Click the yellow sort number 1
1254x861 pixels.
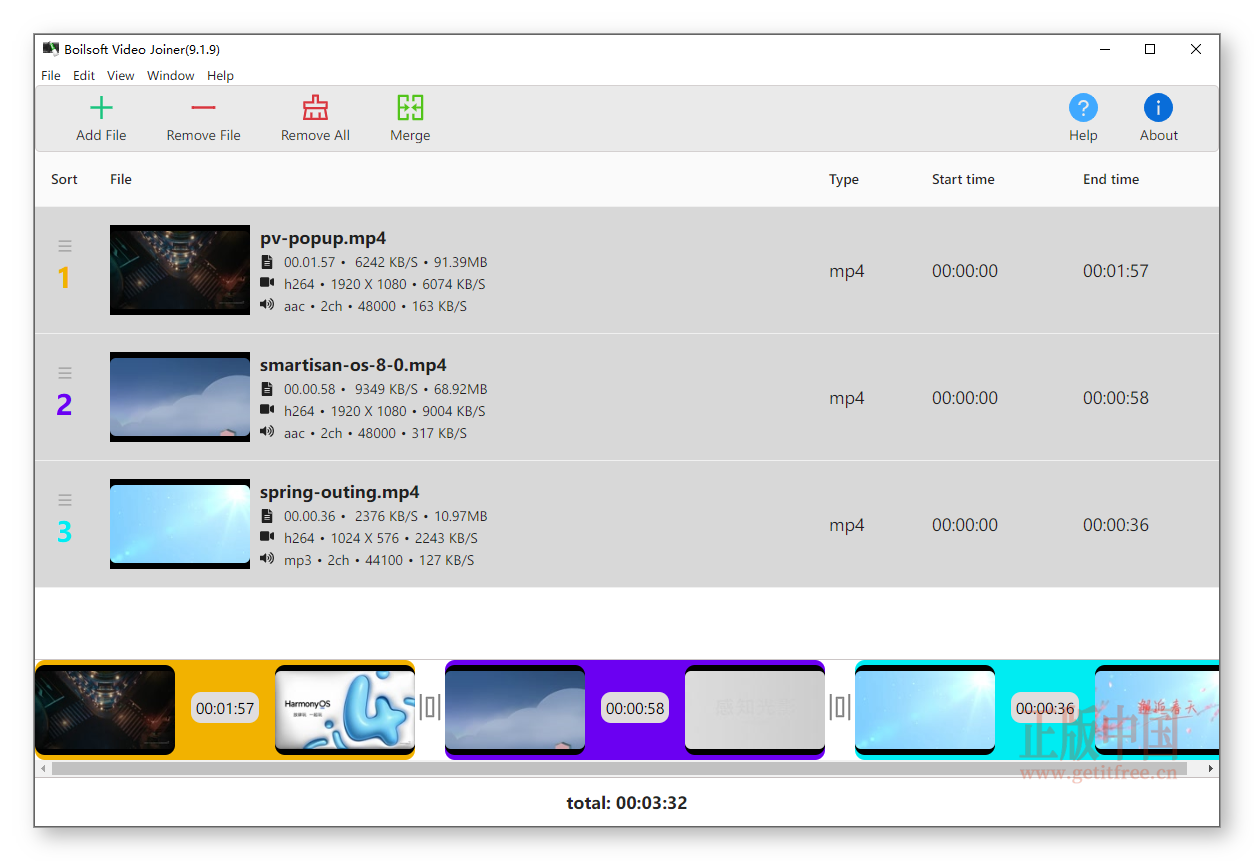pyautogui.click(x=64, y=278)
